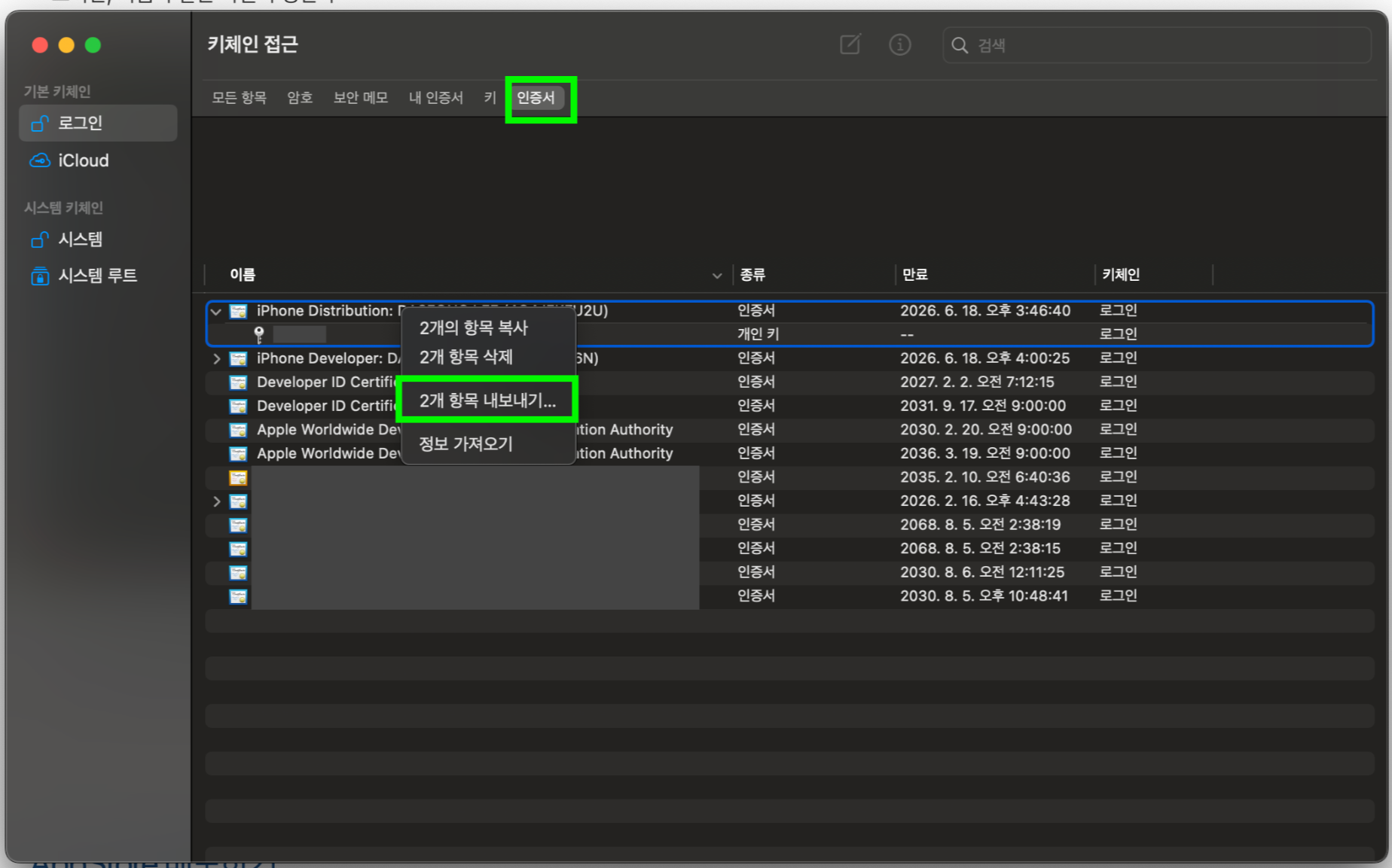Select the 내 인증서 tab
1392x868 pixels.
pyautogui.click(x=436, y=98)
